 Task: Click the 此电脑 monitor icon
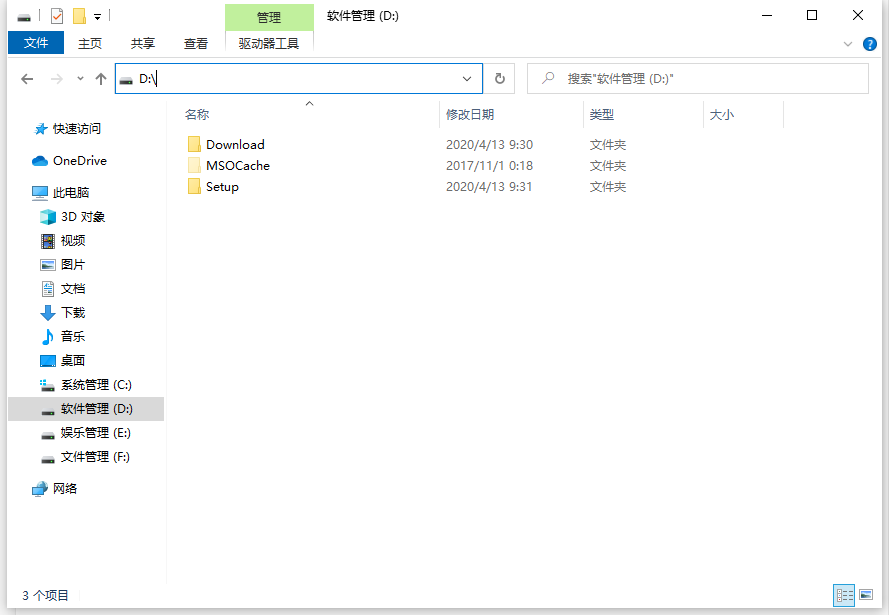tap(40, 193)
